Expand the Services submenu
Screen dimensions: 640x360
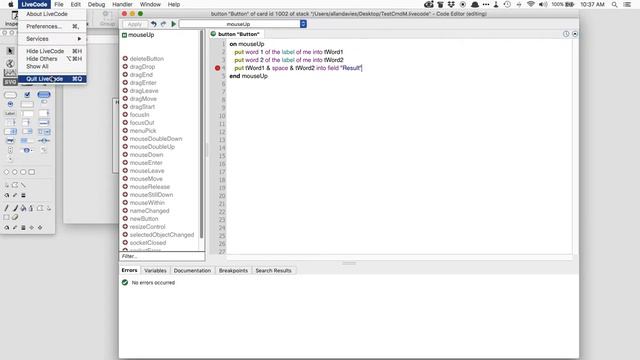[x=52, y=39]
